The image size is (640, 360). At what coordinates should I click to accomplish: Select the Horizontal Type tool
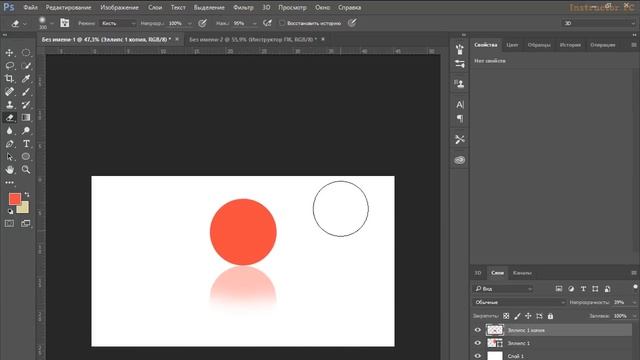tap(26, 144)
